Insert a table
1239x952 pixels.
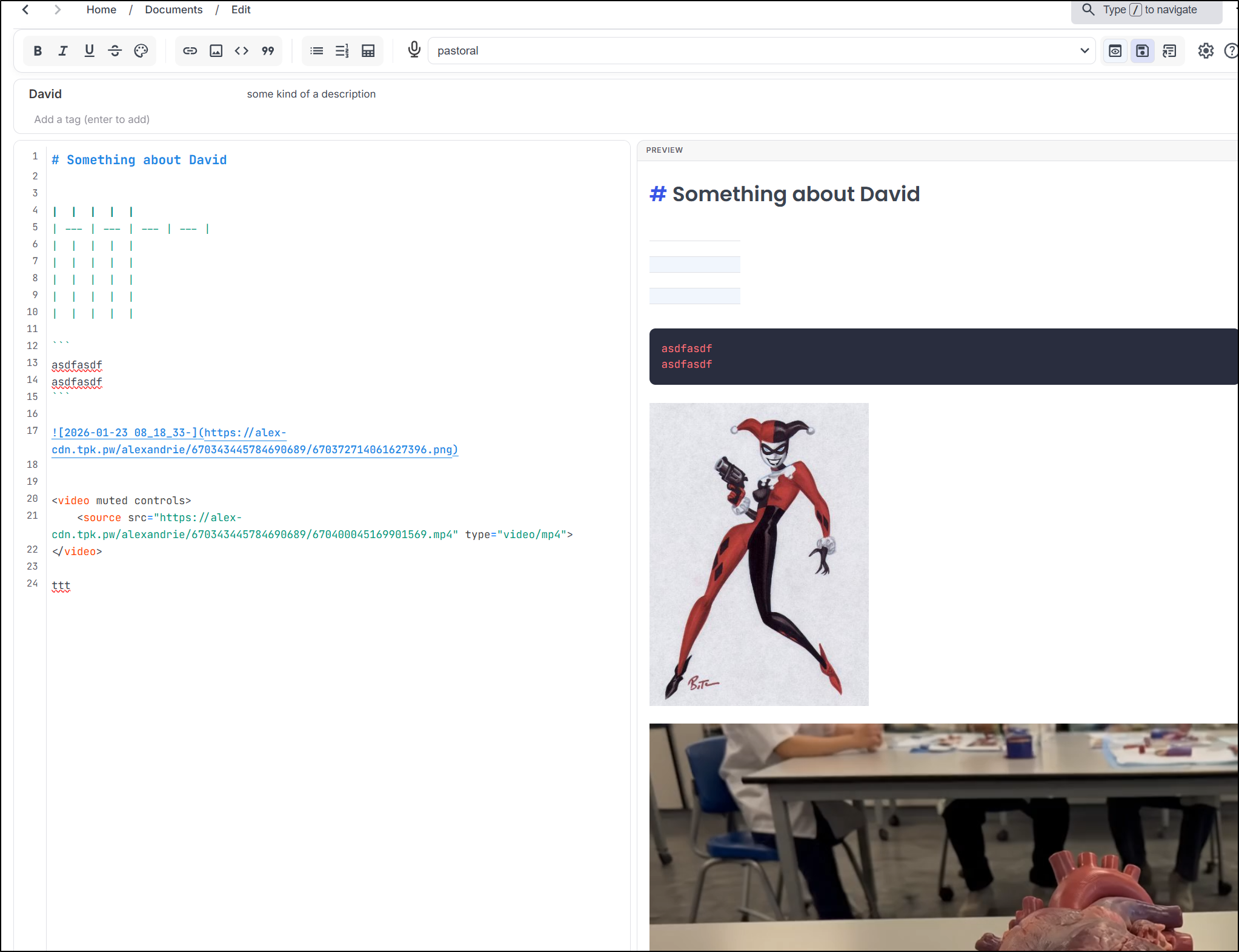click(x=368, y=51)
